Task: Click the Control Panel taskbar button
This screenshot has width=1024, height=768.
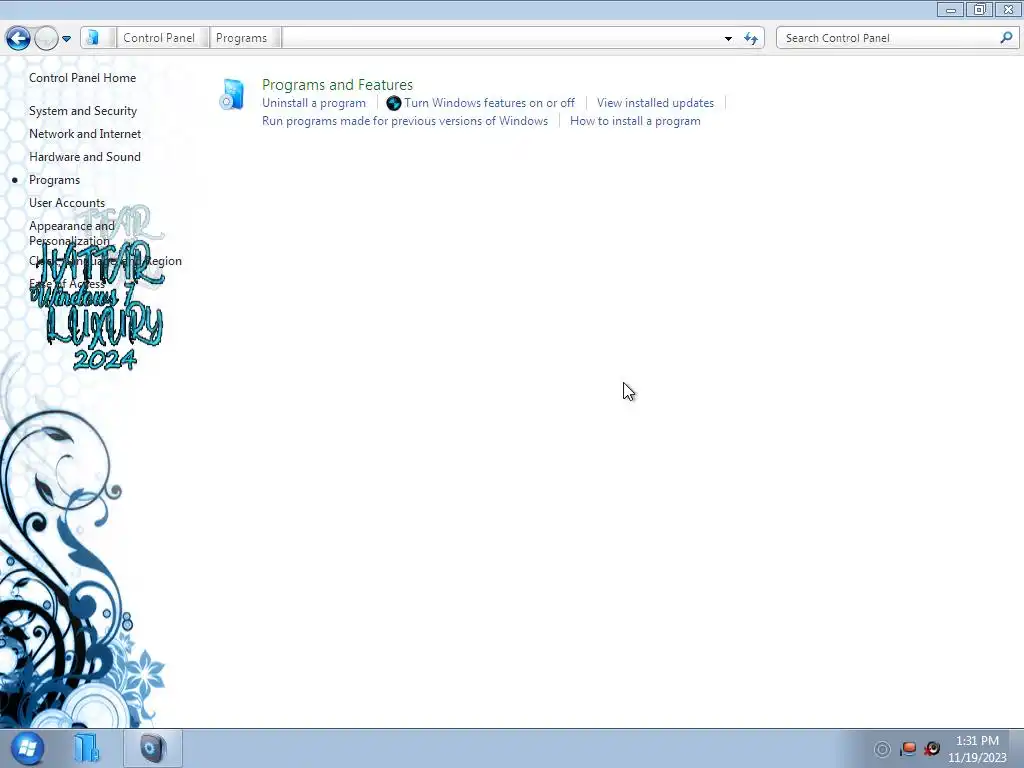Action: point(153,748)
